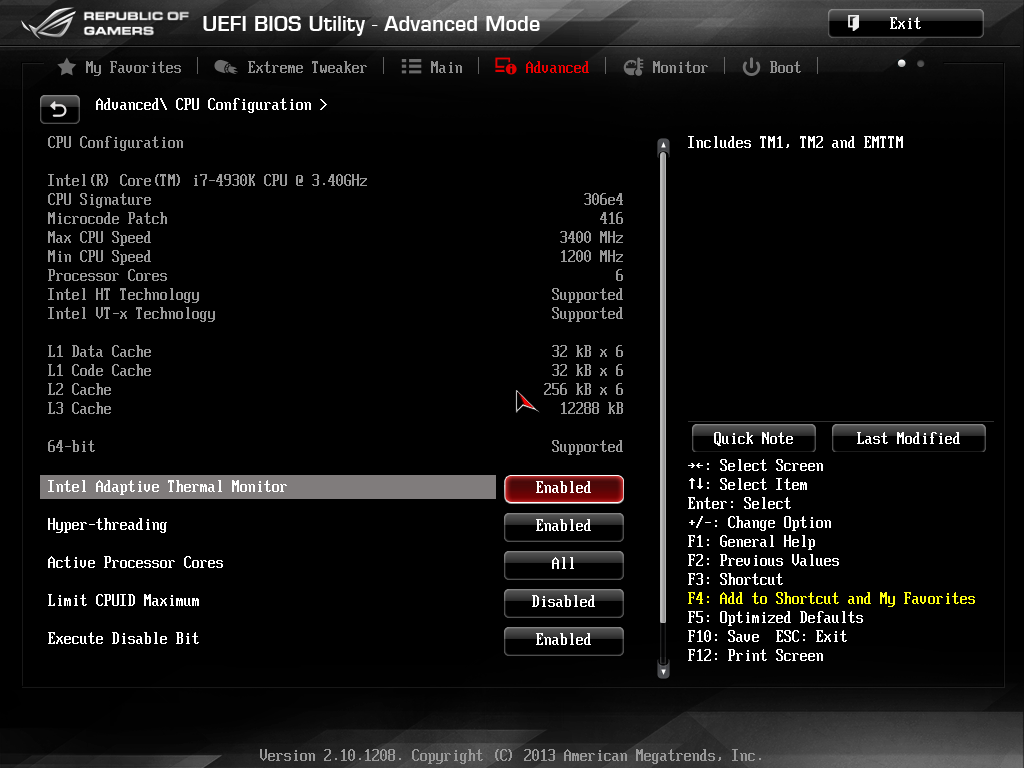Image resolution: width=1024 pixels, height=768 pixels.
Task: Click the back arrow icon button
Action: tap(59, 109)
